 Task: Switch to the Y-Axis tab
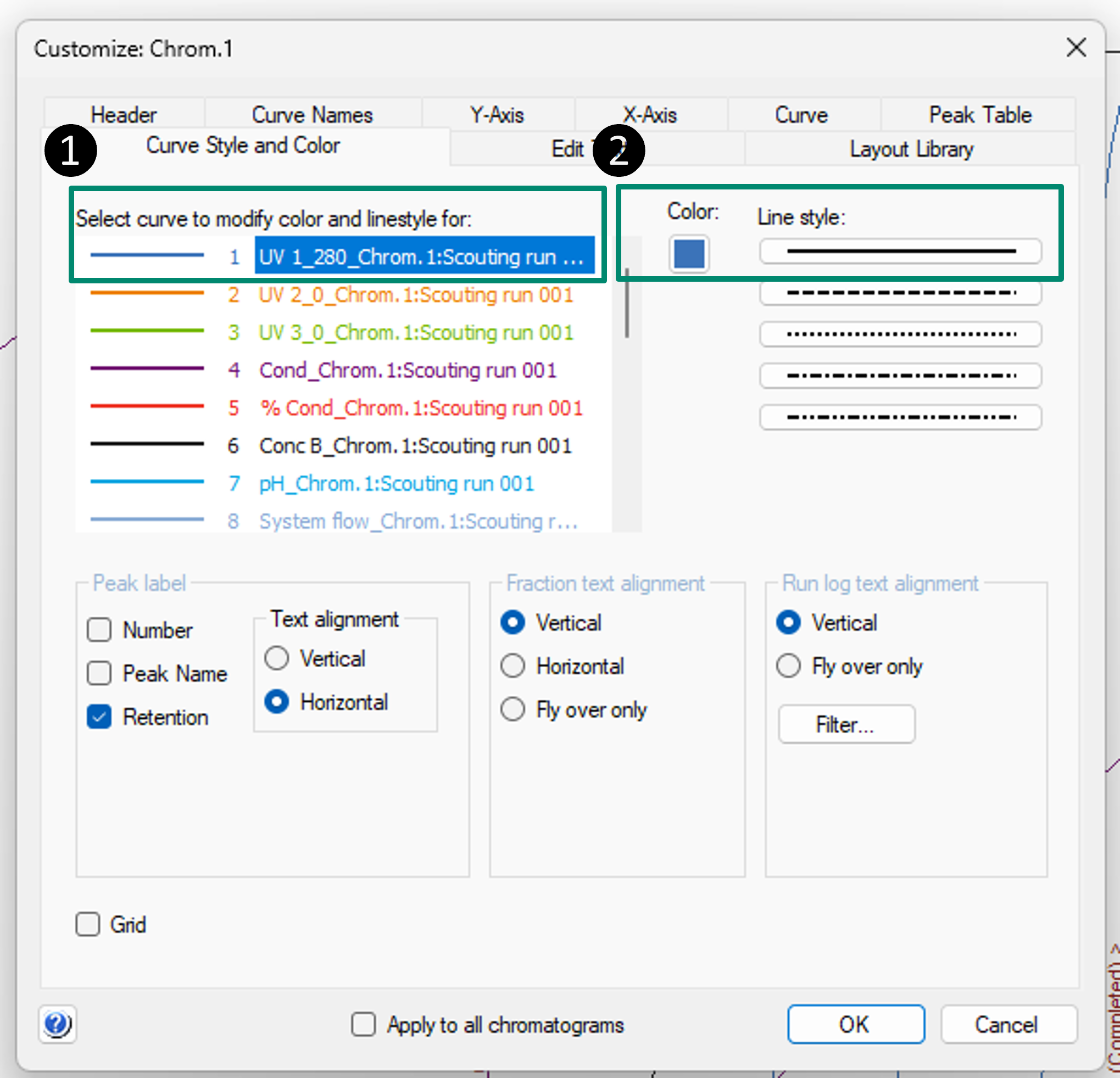pyautogui.click(x=497, y=115)
